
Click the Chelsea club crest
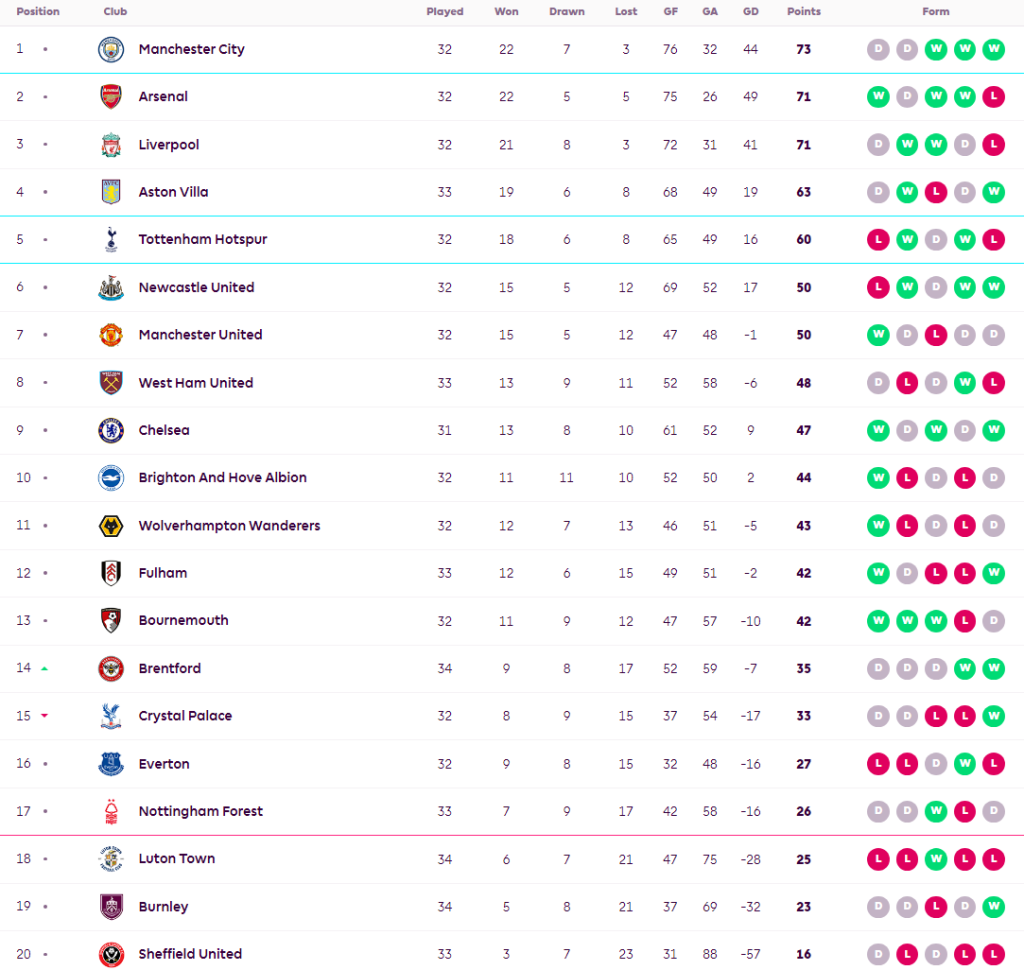111,430
